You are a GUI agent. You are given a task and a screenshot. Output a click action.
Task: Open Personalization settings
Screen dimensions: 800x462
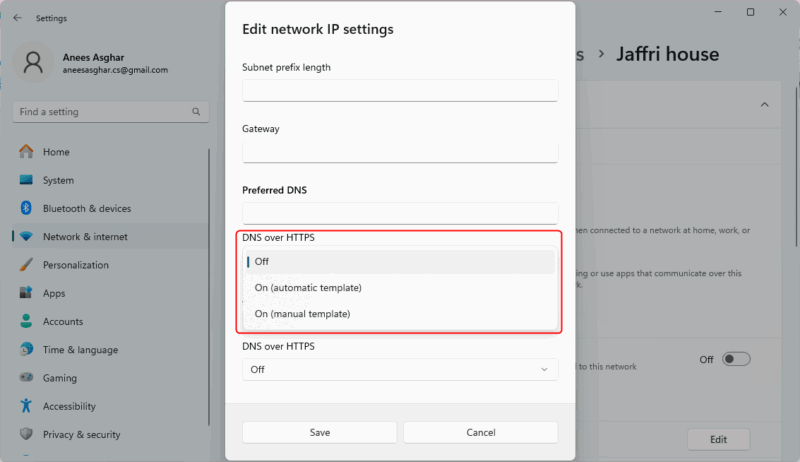[76, 265]
